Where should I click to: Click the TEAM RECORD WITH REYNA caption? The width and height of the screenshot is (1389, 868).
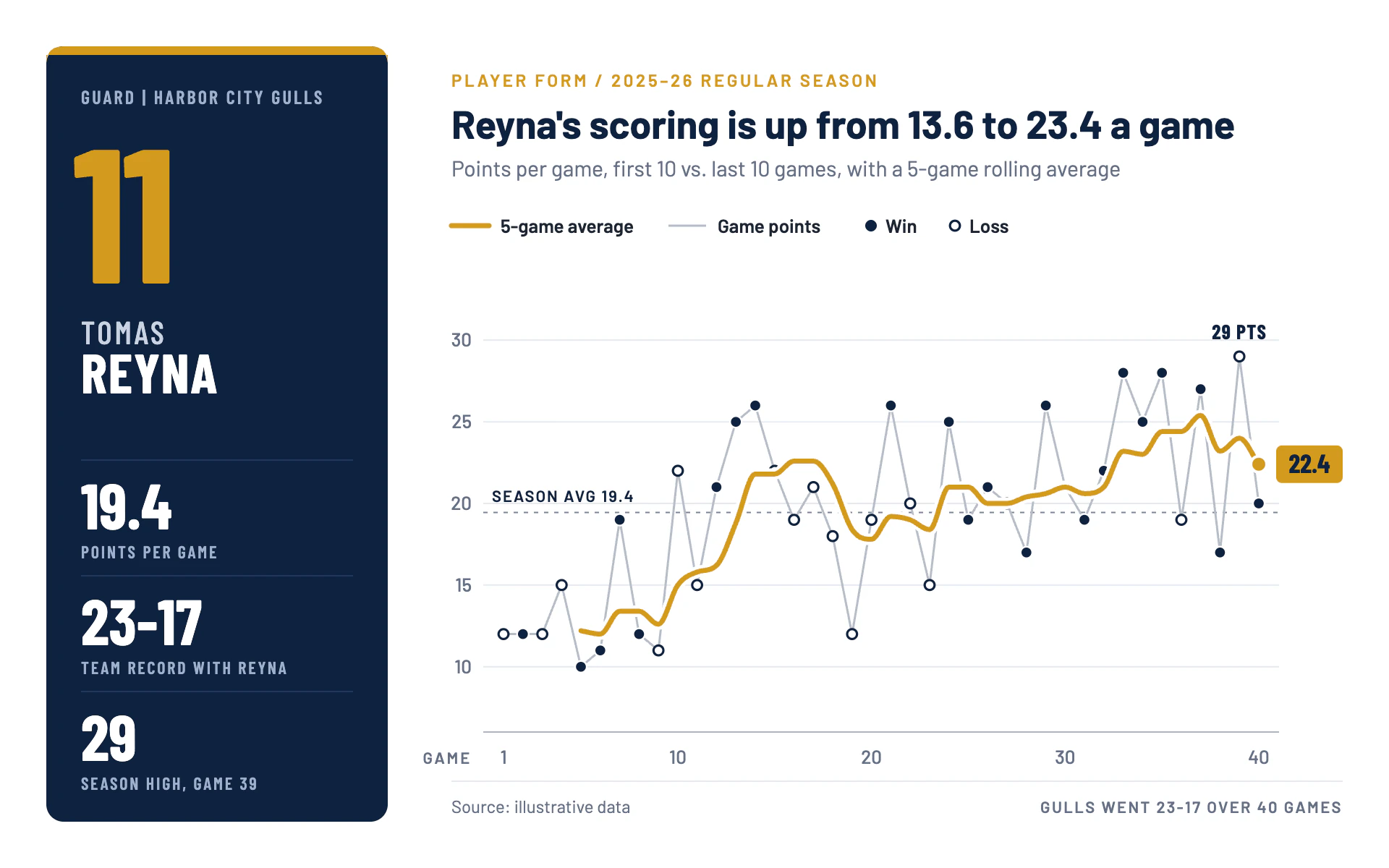(x=184, y=668)
